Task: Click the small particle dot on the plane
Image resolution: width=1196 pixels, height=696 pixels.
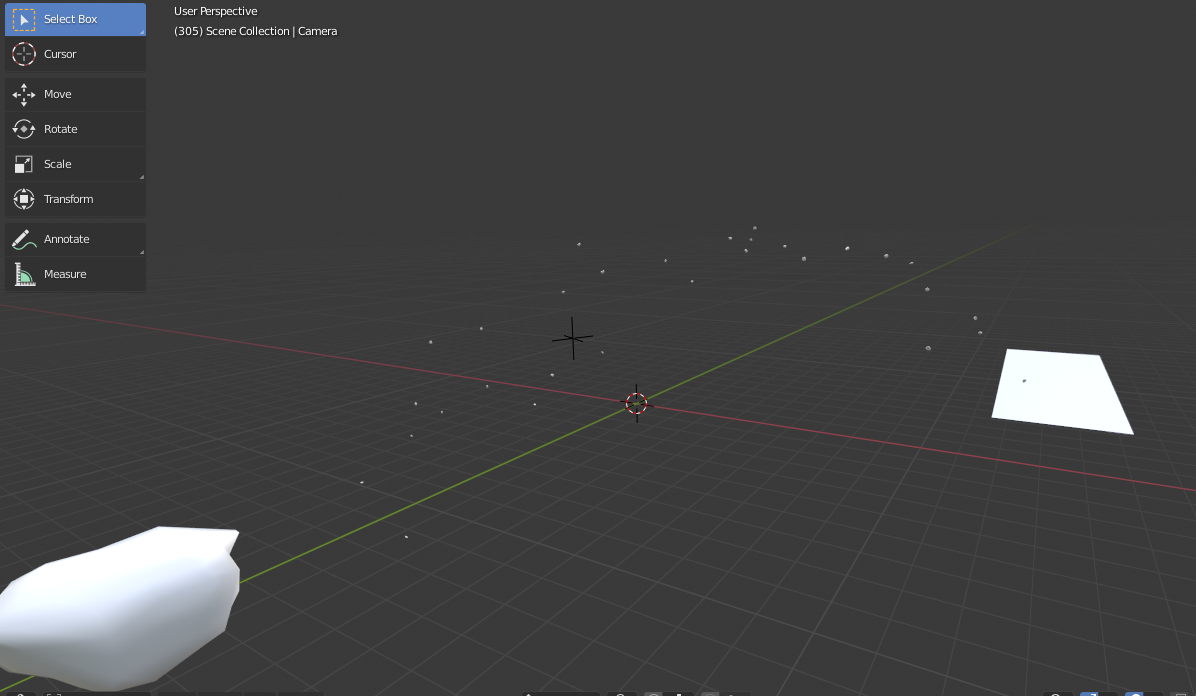Action: click(x=1023, y=380)
